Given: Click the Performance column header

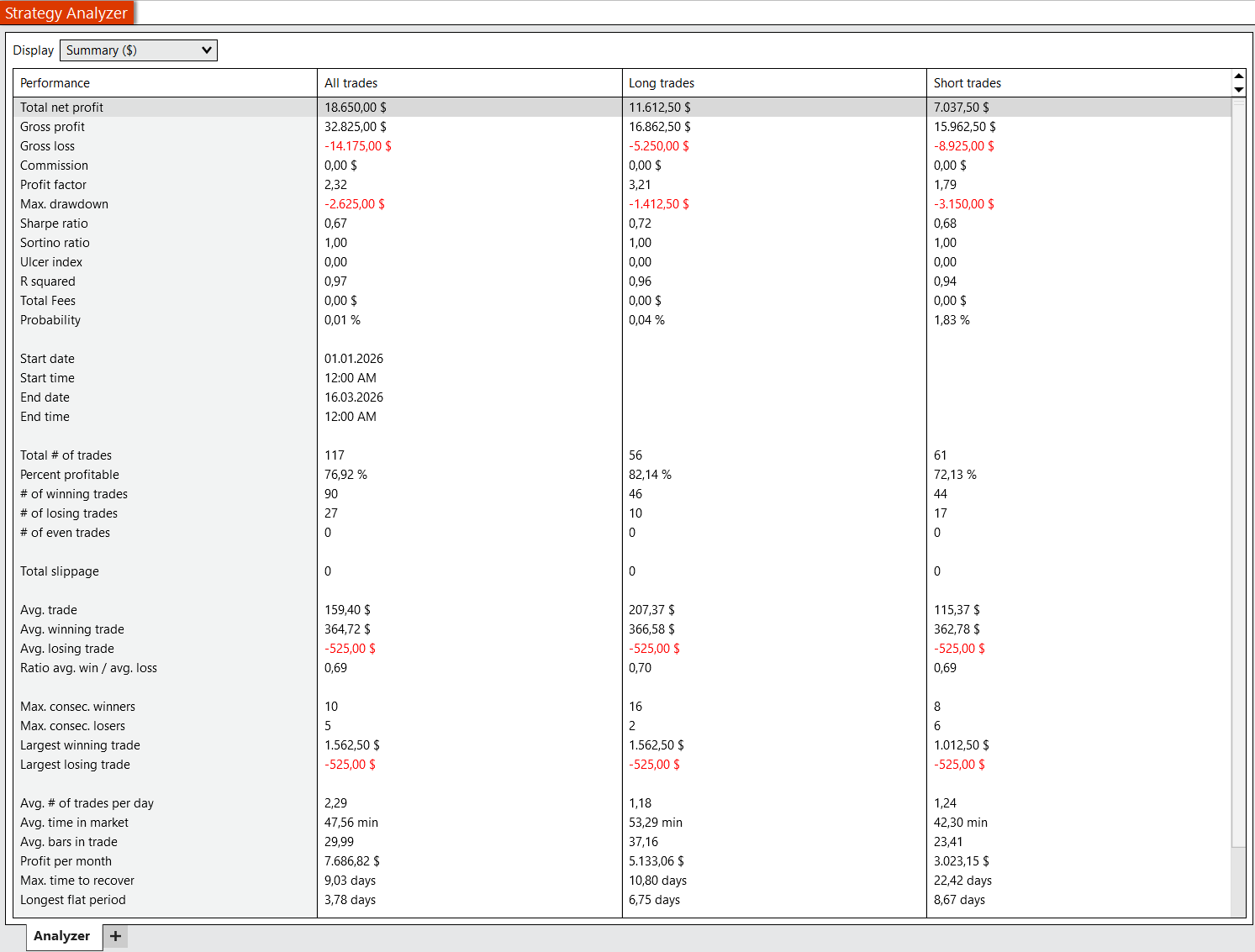Looking at the screenshot, I should pos(55,83).
